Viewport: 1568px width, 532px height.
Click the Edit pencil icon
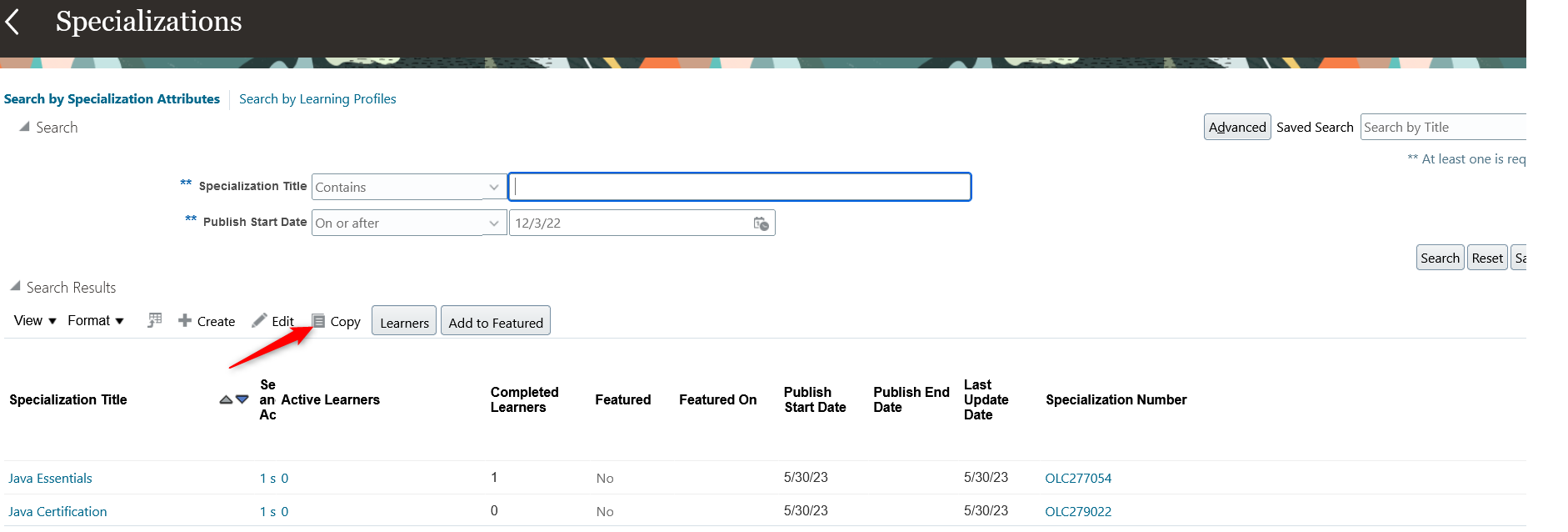(x=260, y=320)
